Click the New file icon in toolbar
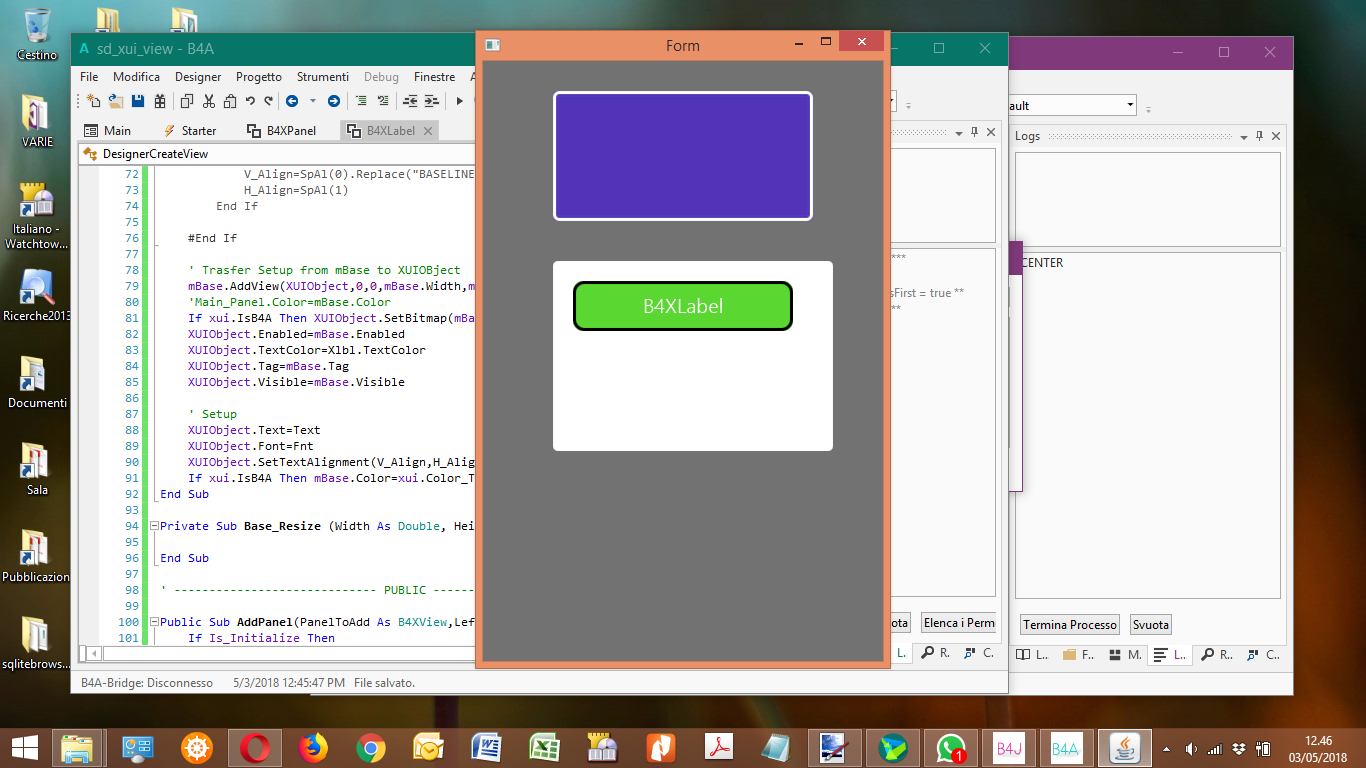The height and width of the screenshot is (768, 1366). (x=93, y=101)
